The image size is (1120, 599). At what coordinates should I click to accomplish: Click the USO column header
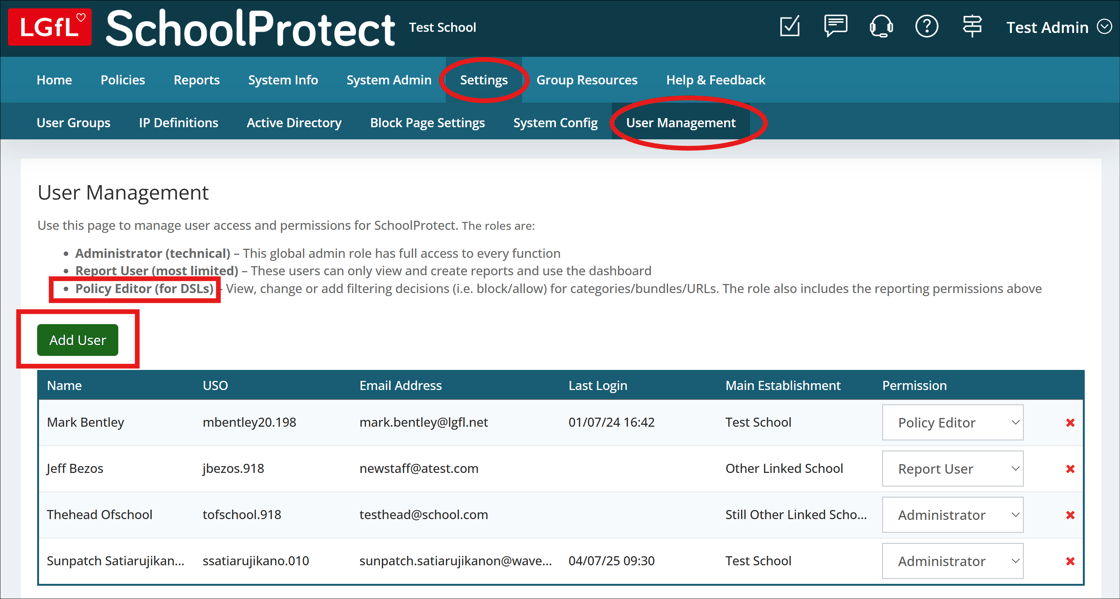point(215,386)
